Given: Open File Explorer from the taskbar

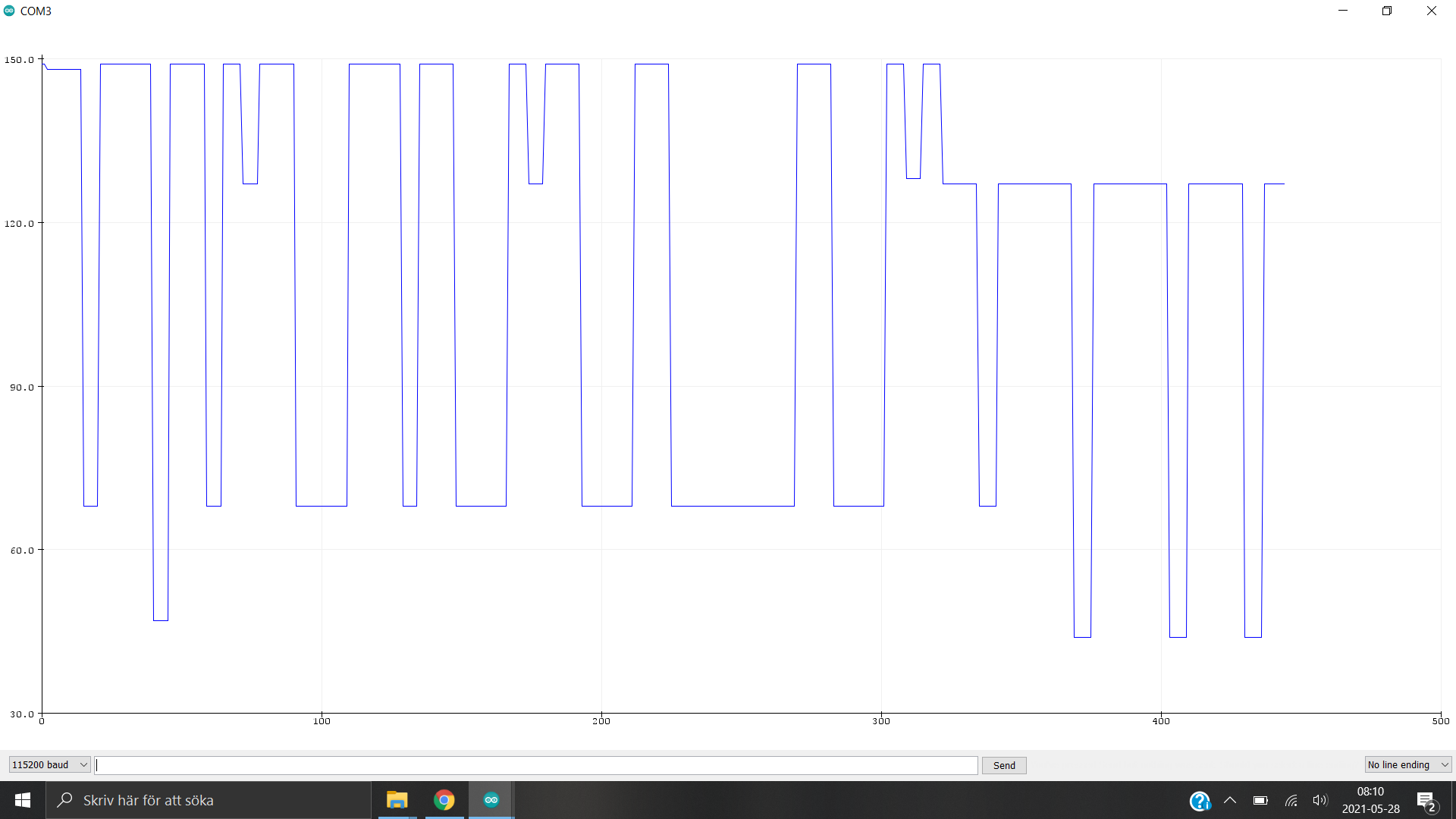Looking at the screenshot, I should [x=397, y=800].
